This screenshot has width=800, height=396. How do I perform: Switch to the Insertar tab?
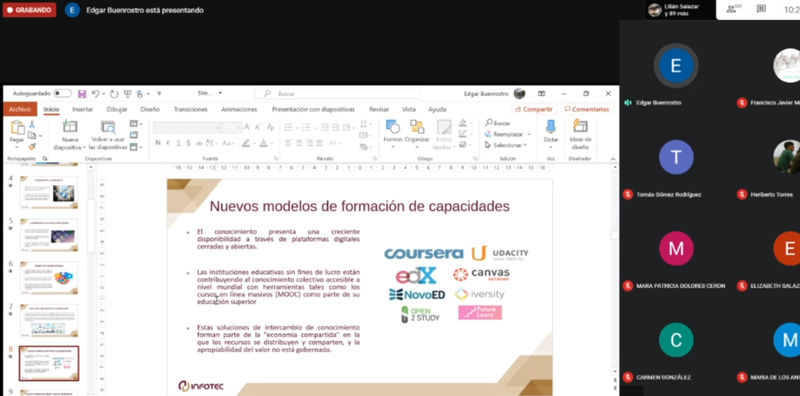[x=83, y=109]
